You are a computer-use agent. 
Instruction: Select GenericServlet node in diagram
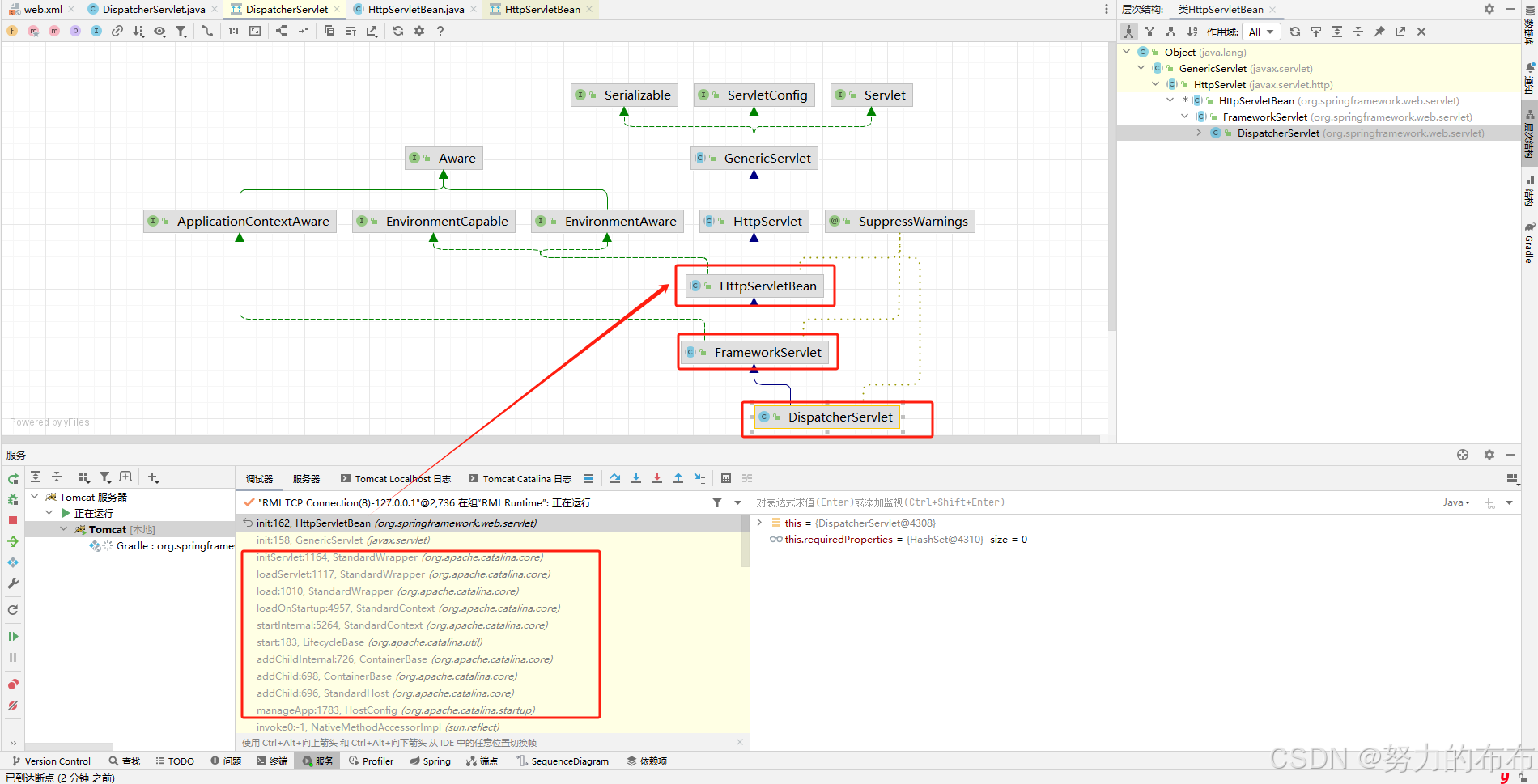point(754,158)
